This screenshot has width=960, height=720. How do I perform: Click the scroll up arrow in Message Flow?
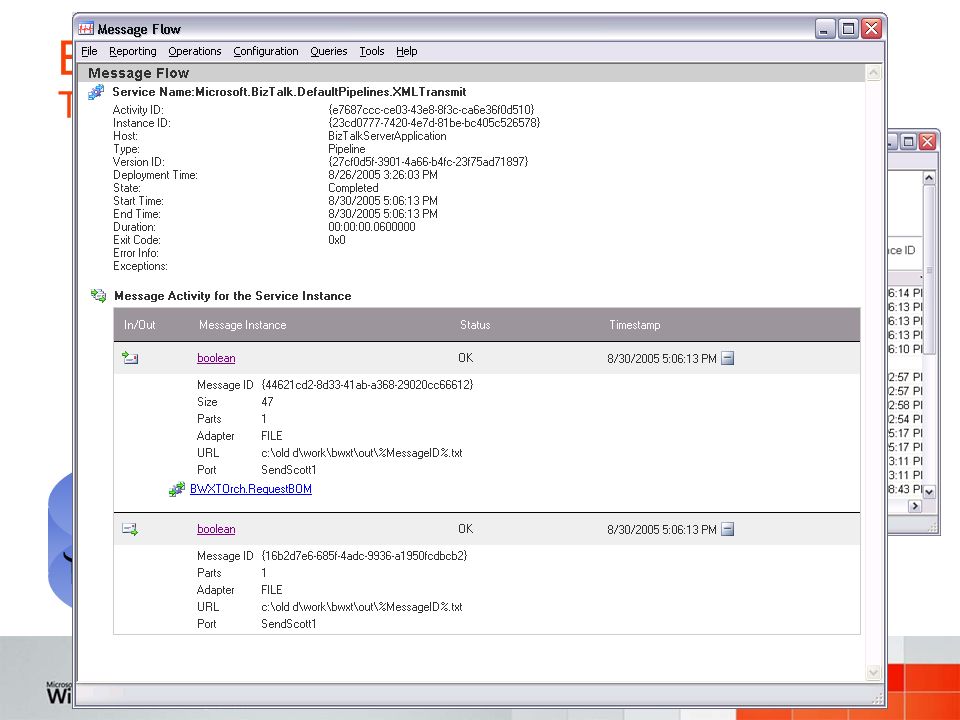pos(874,73)
